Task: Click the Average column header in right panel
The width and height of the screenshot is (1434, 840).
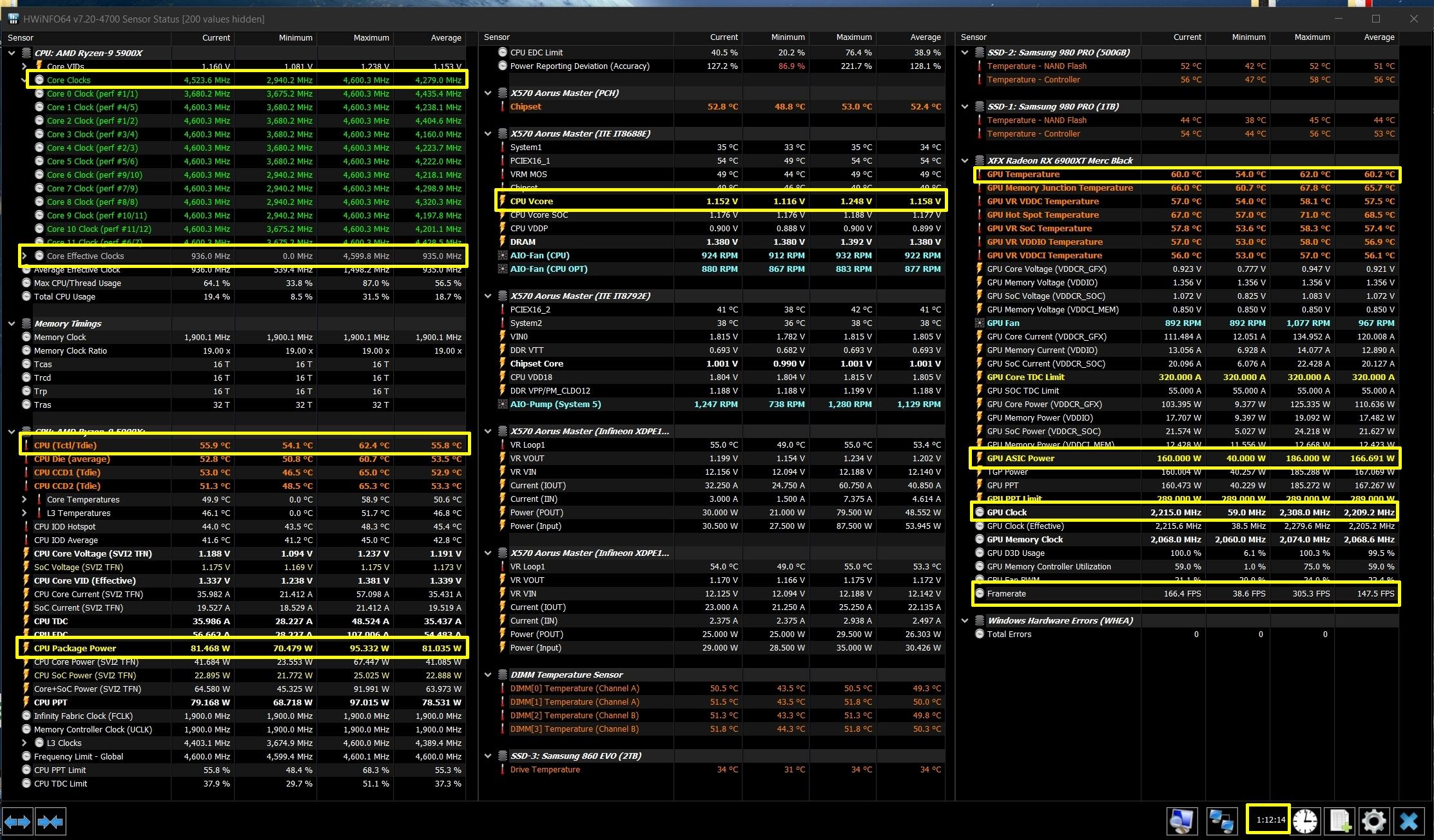Action: pyautogui.click(x=1379, y=37)
